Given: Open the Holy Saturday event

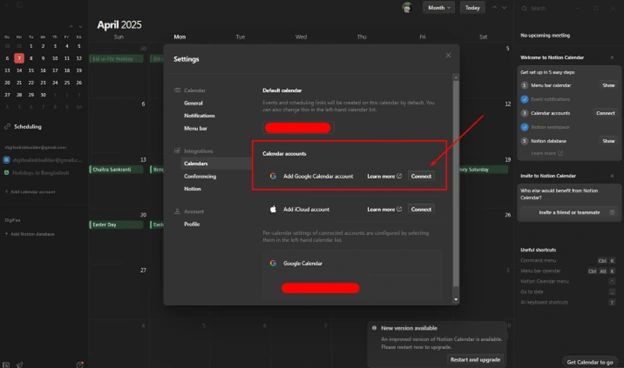Looking at the screenshot, I should point(484,169).
